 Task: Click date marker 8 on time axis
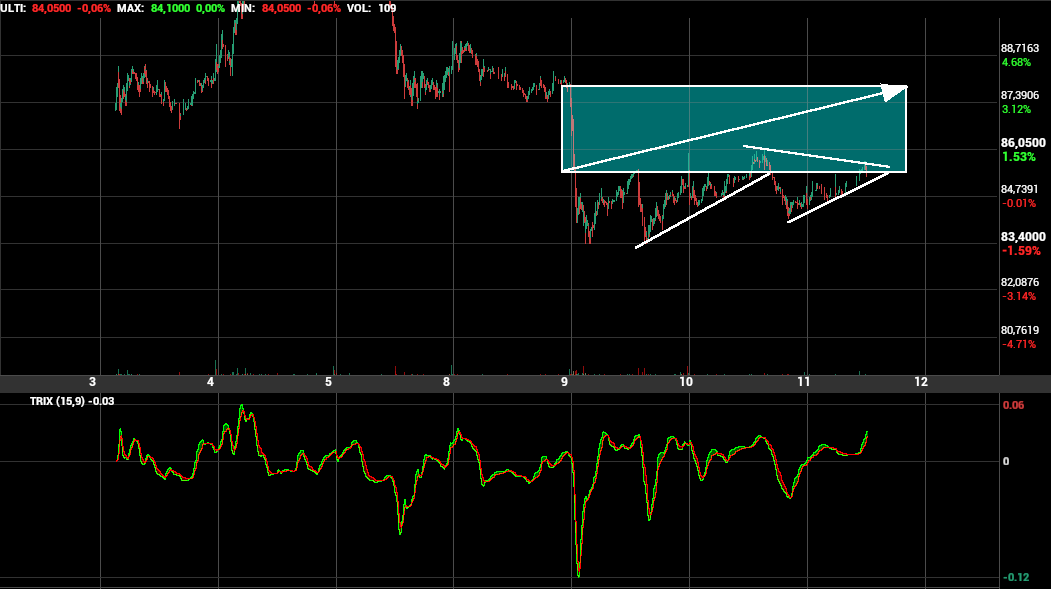click(x=446, y=382)
